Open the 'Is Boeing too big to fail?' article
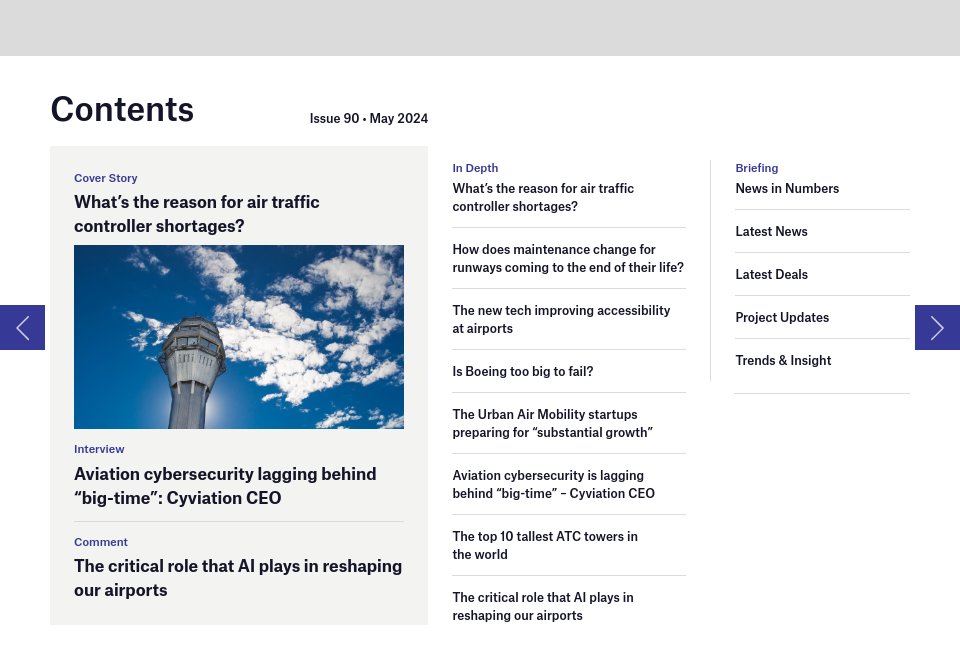This screenshot has height=655, width=960. (522, 371)
